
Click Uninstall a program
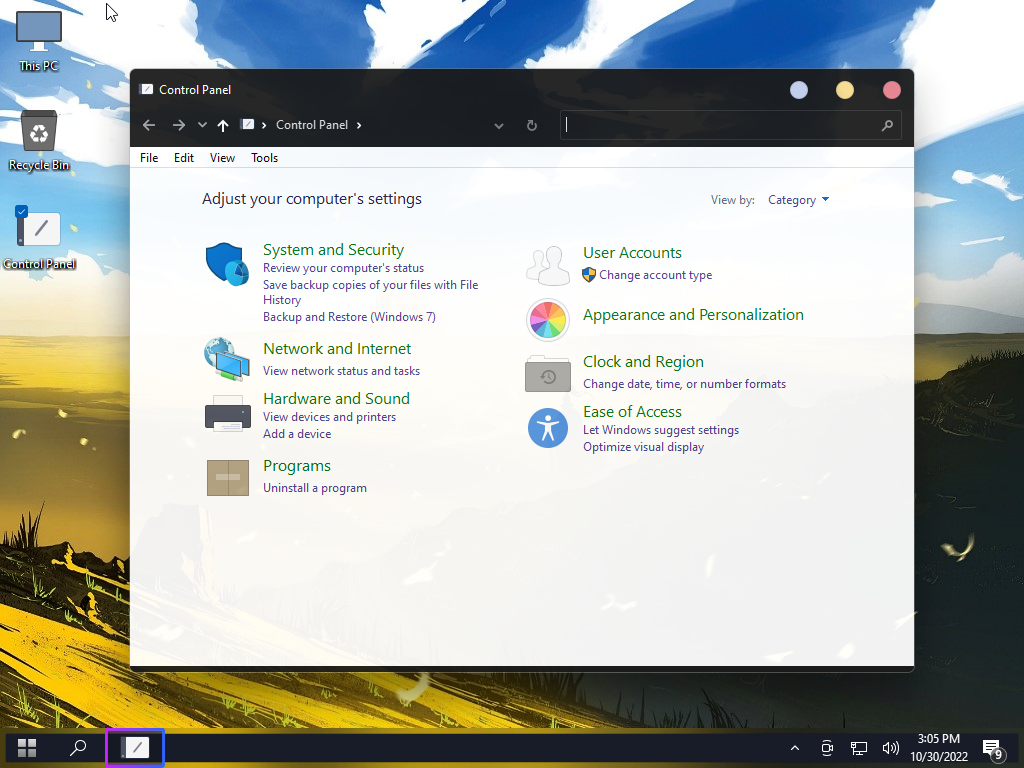point(315,488)
